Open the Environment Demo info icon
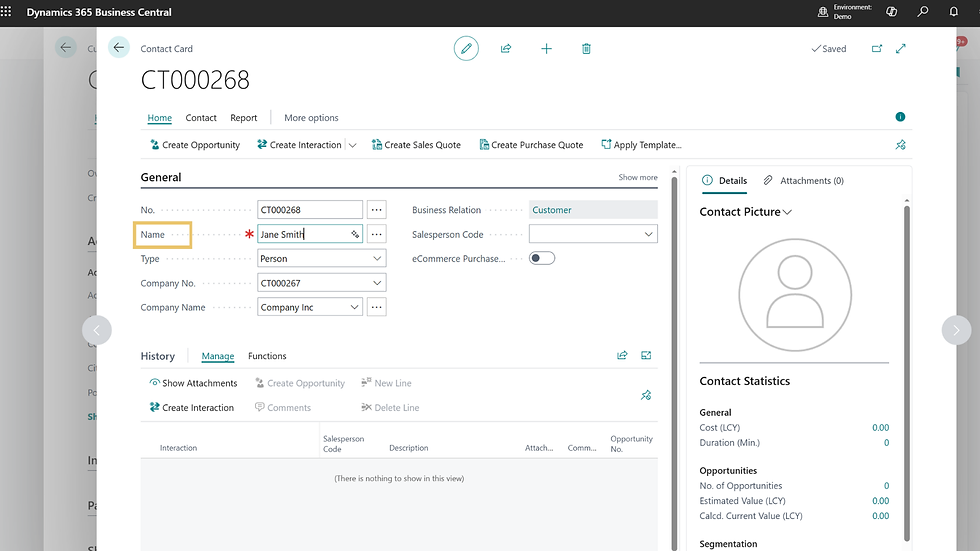The height and width of the screenshot is (551, 980). click(823, 12)
